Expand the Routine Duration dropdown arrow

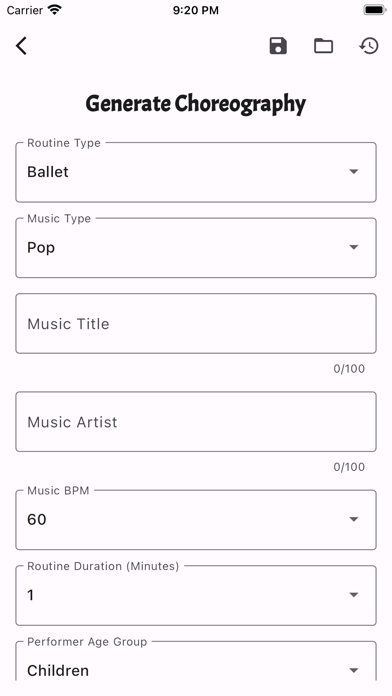point(353,595)
